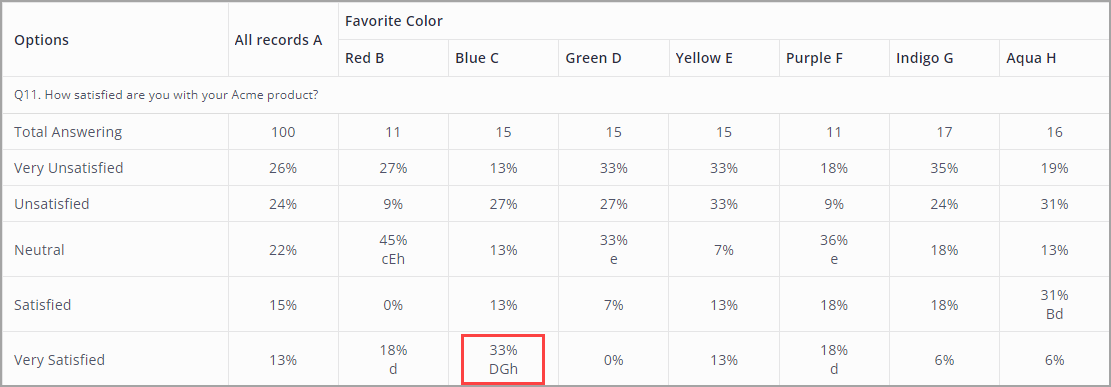Click the Blue C column header

477,58
